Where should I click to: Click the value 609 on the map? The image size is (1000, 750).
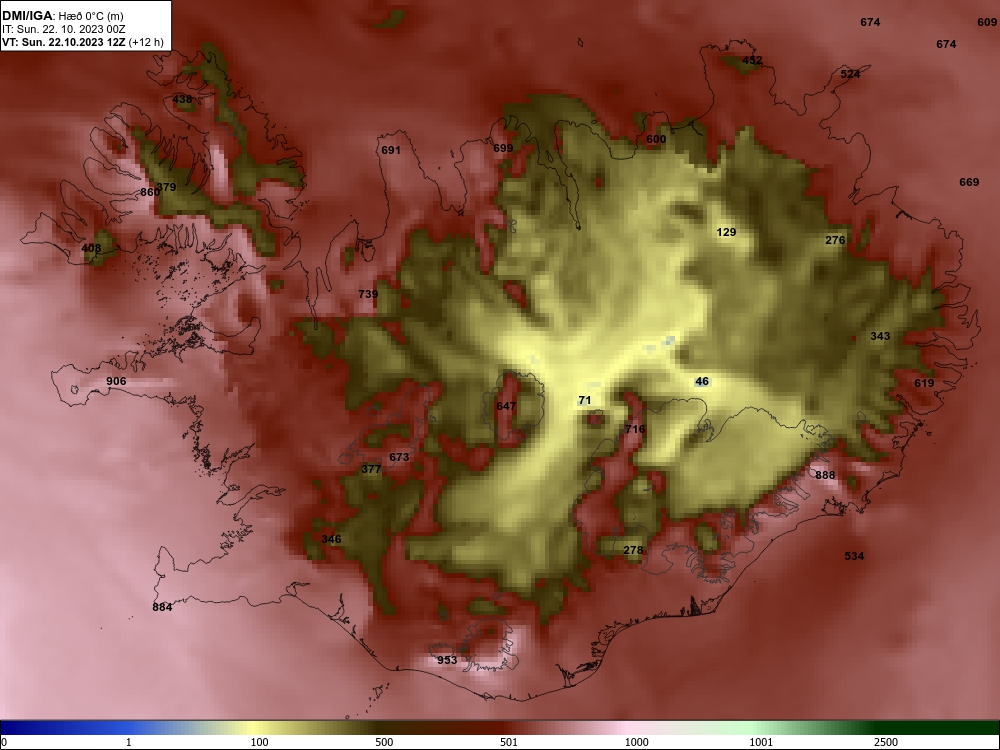[x=987, y=22]
